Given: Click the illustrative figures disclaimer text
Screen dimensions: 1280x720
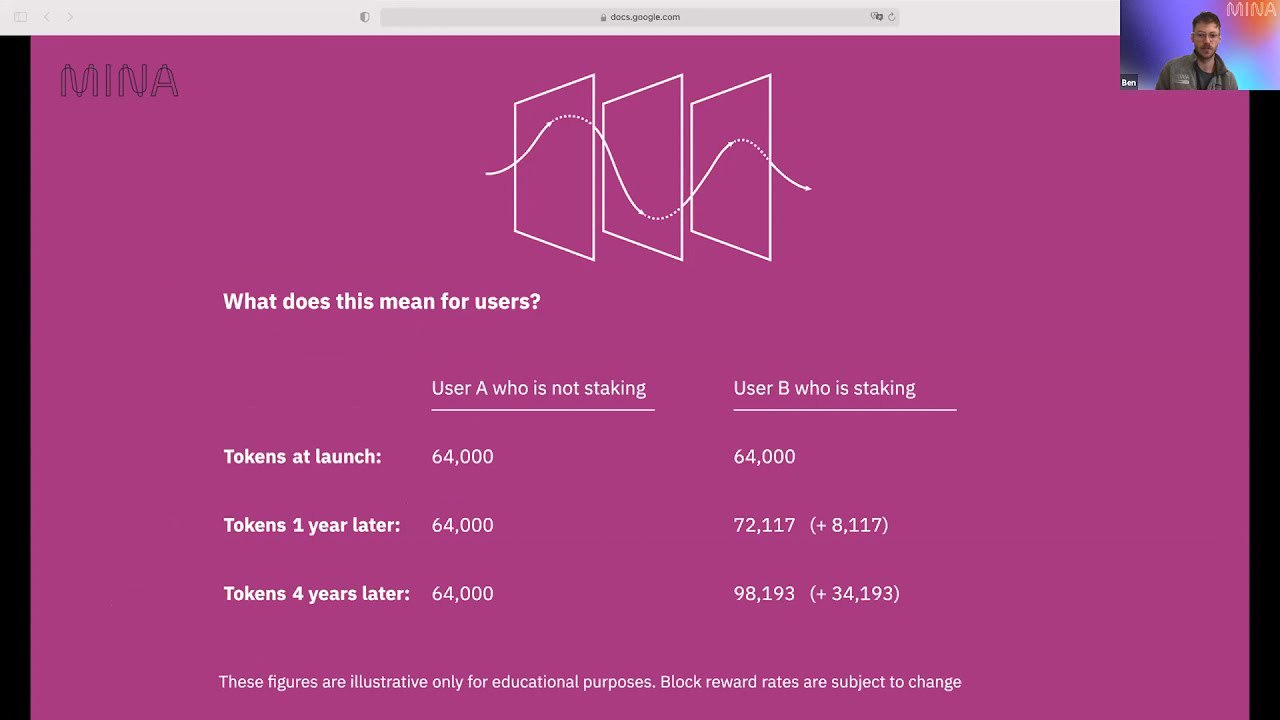Looking at the screenshot, I should pyautogui.click(x=590, y=682).
